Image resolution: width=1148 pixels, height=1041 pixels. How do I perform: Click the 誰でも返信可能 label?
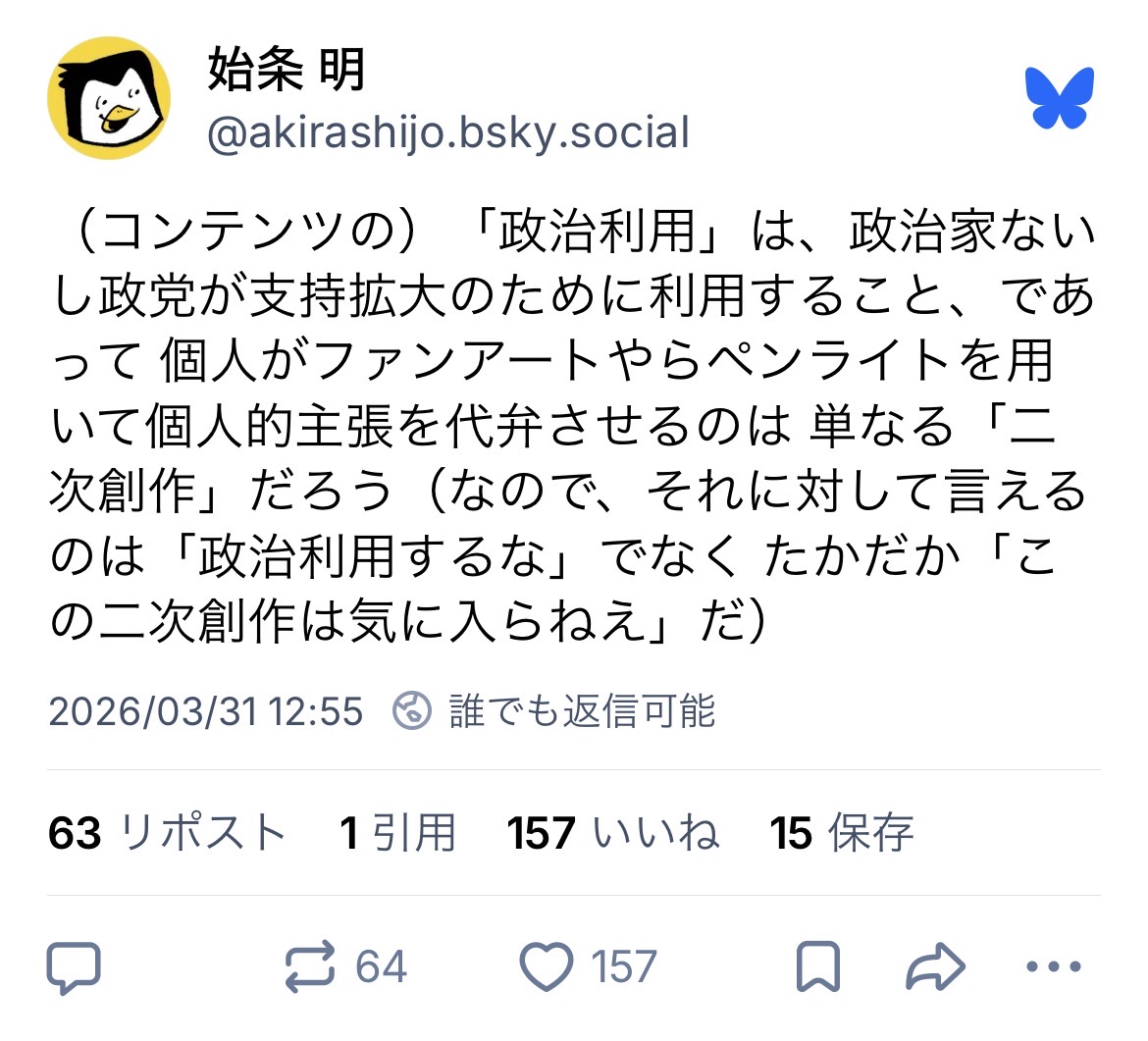pos(583,711)
